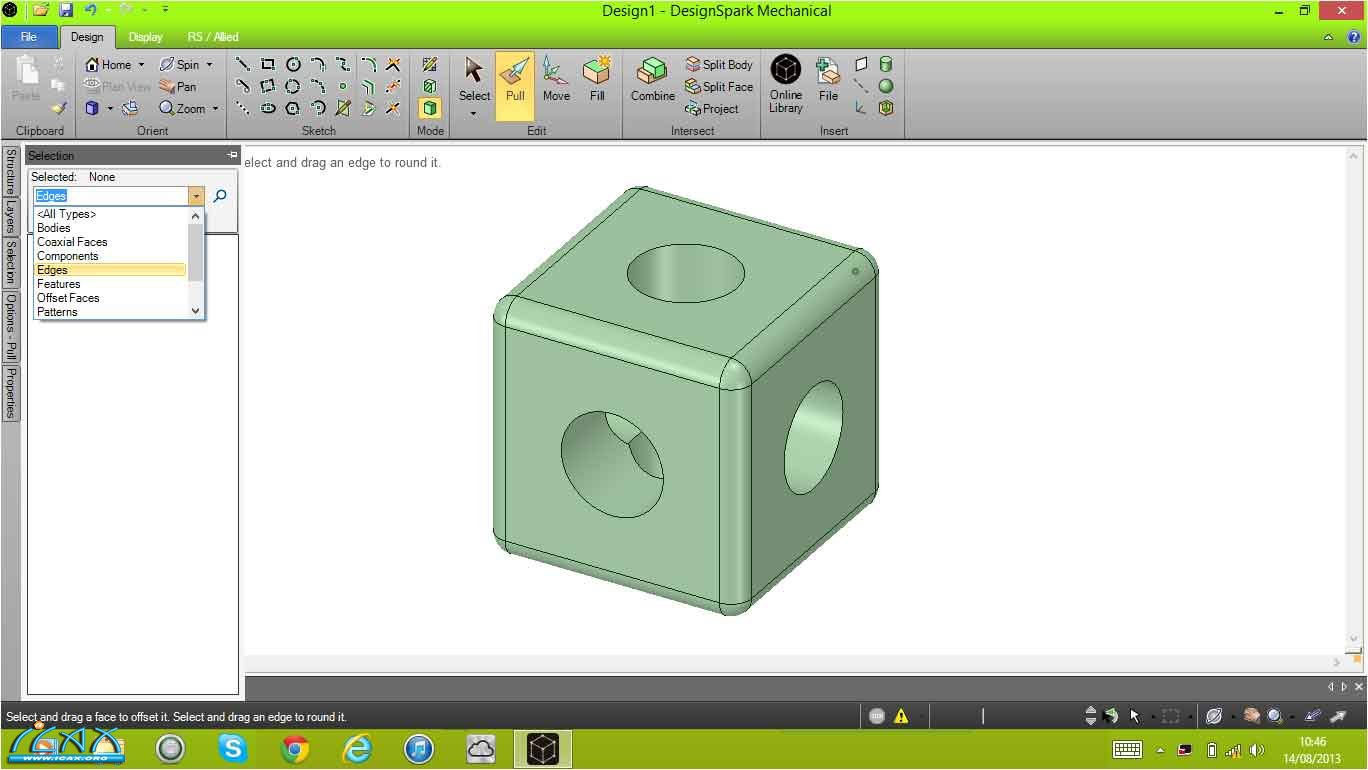Open the File menu
1368x770 pixels.
point(28,37)
